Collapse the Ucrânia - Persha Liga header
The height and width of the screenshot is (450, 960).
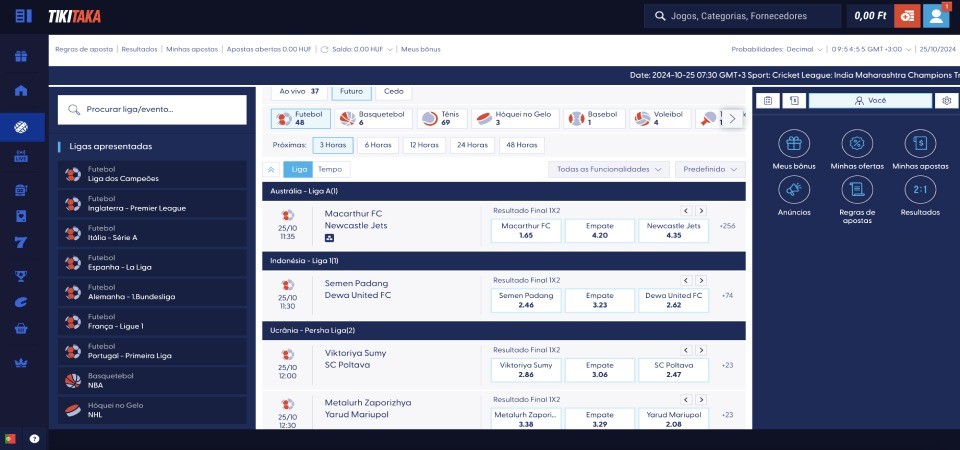point(504,331)
